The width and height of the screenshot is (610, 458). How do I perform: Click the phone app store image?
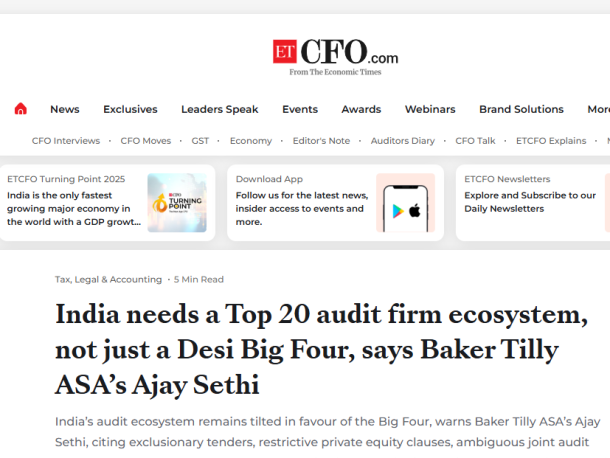[x=405, y=203]
